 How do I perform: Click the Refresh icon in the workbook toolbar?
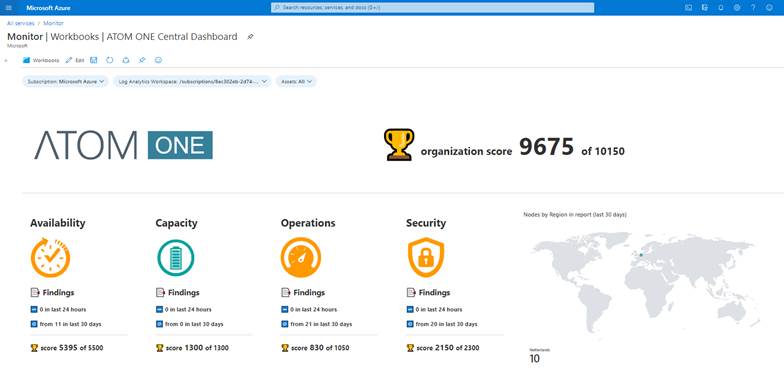tap(110, 60)
